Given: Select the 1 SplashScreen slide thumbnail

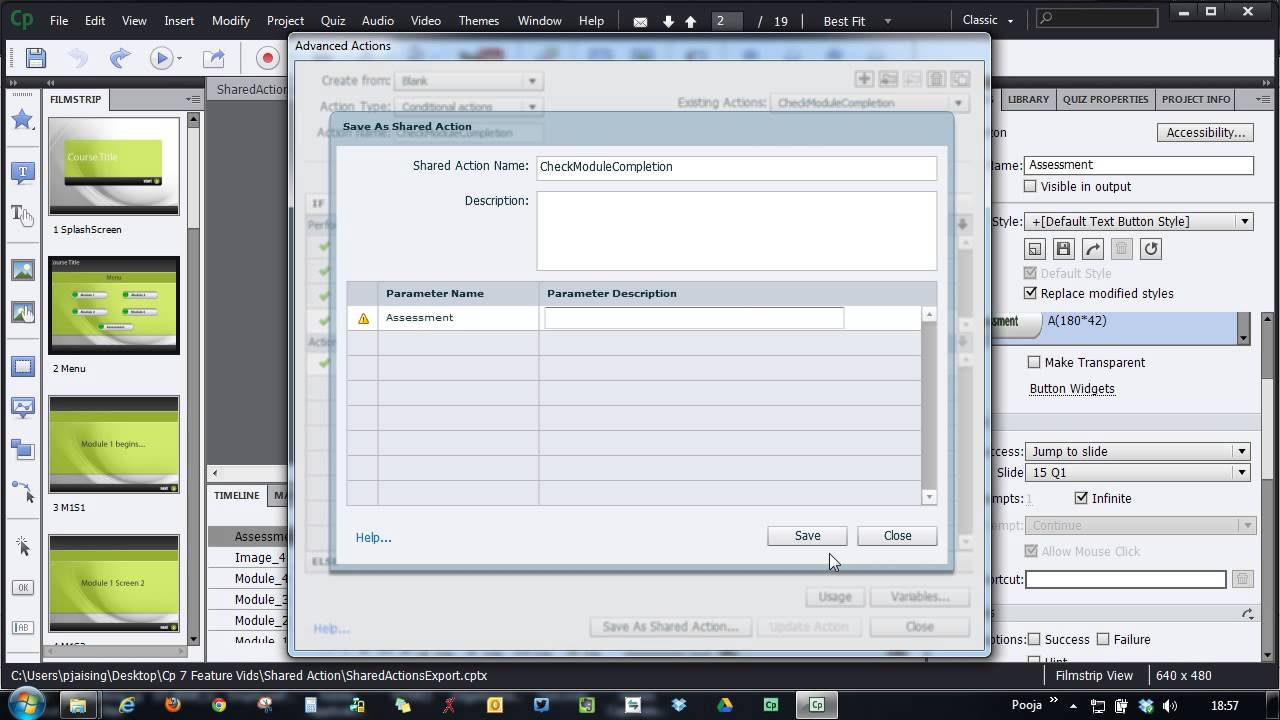Looking at the screenshot, I should (114, 166).
